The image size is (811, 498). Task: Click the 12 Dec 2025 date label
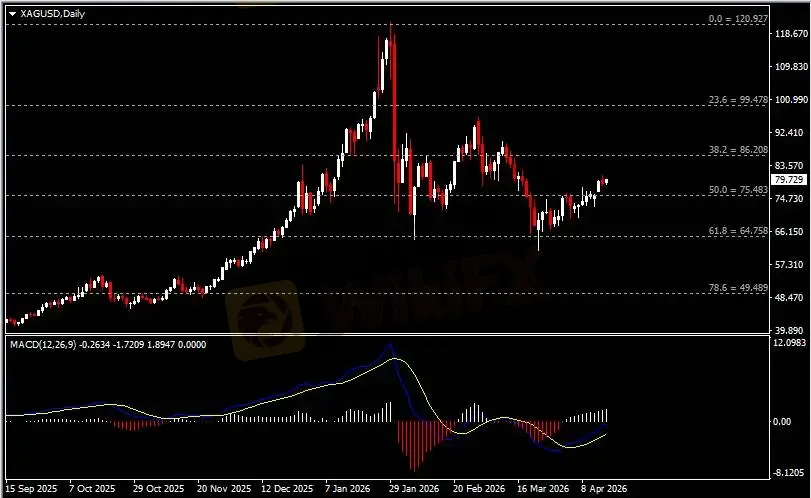pos(287,489)
